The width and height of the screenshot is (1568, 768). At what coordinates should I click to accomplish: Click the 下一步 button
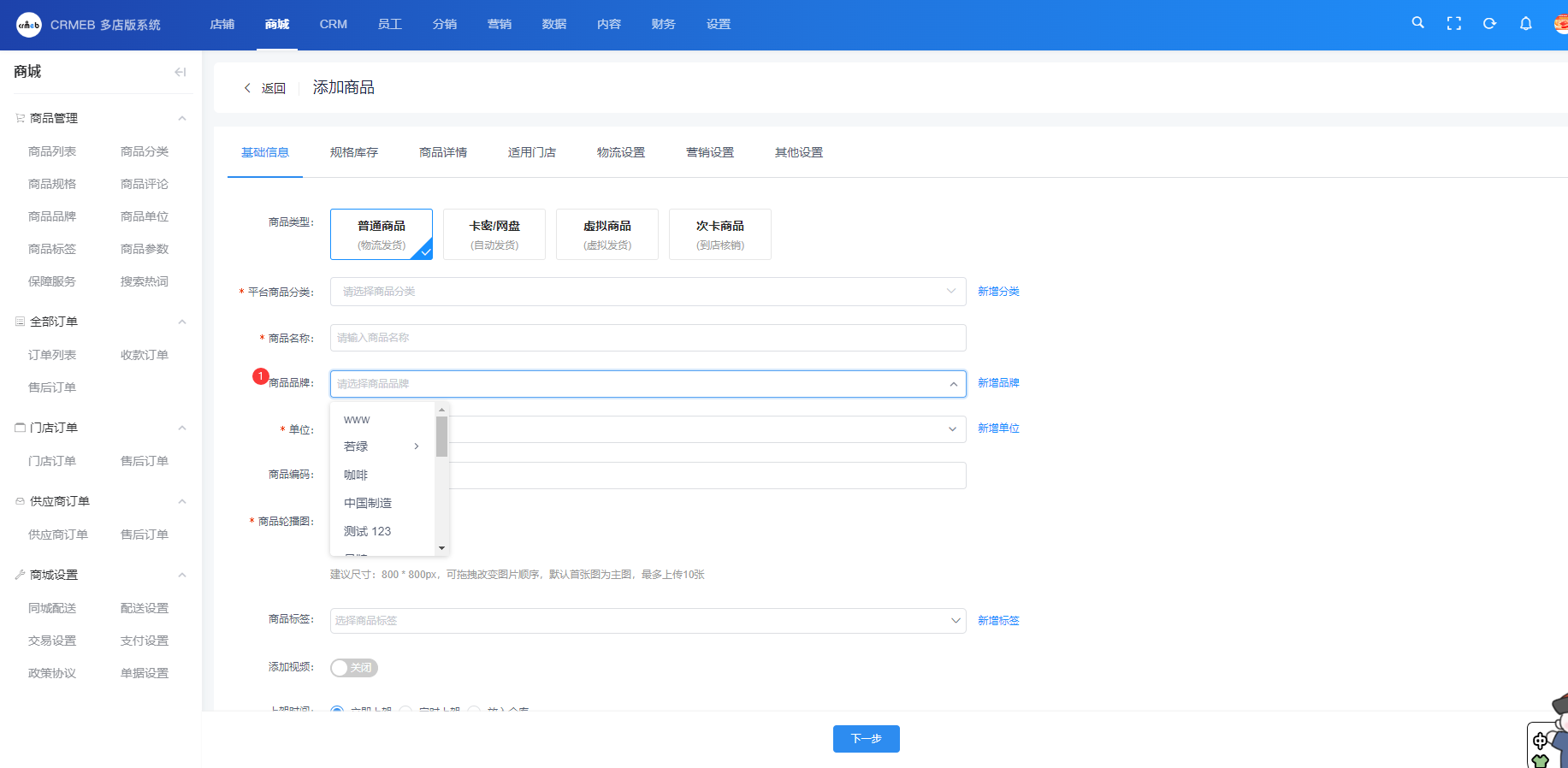click(866, 739)
